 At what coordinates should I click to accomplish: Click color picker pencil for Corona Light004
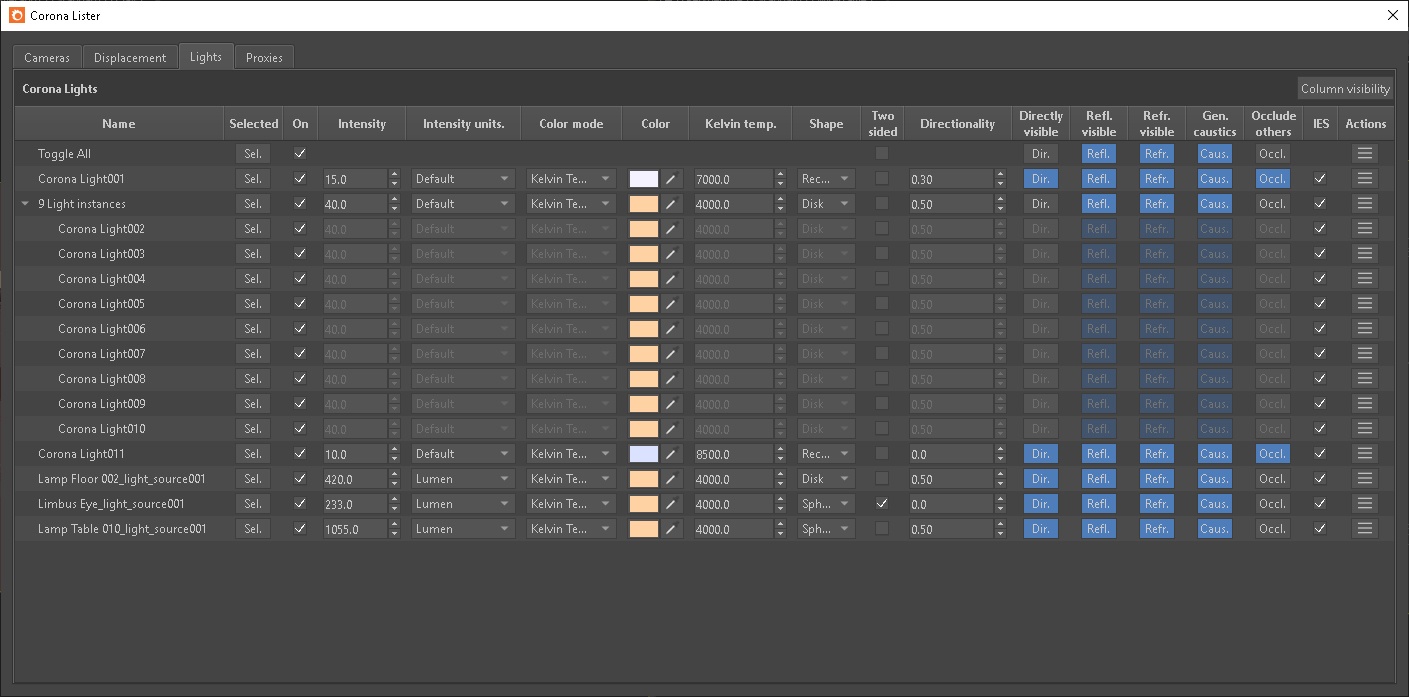click(671, 279)
